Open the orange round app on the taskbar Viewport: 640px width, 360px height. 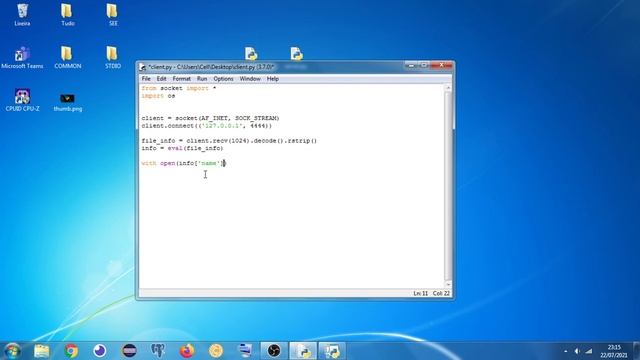click(216, 351)
